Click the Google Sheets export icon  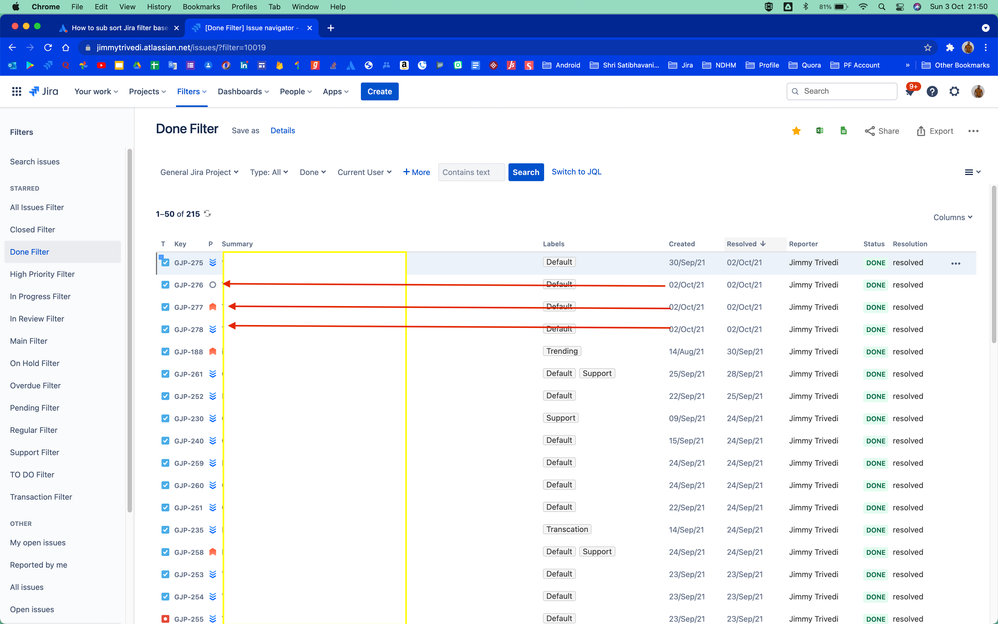click(843, 130)
